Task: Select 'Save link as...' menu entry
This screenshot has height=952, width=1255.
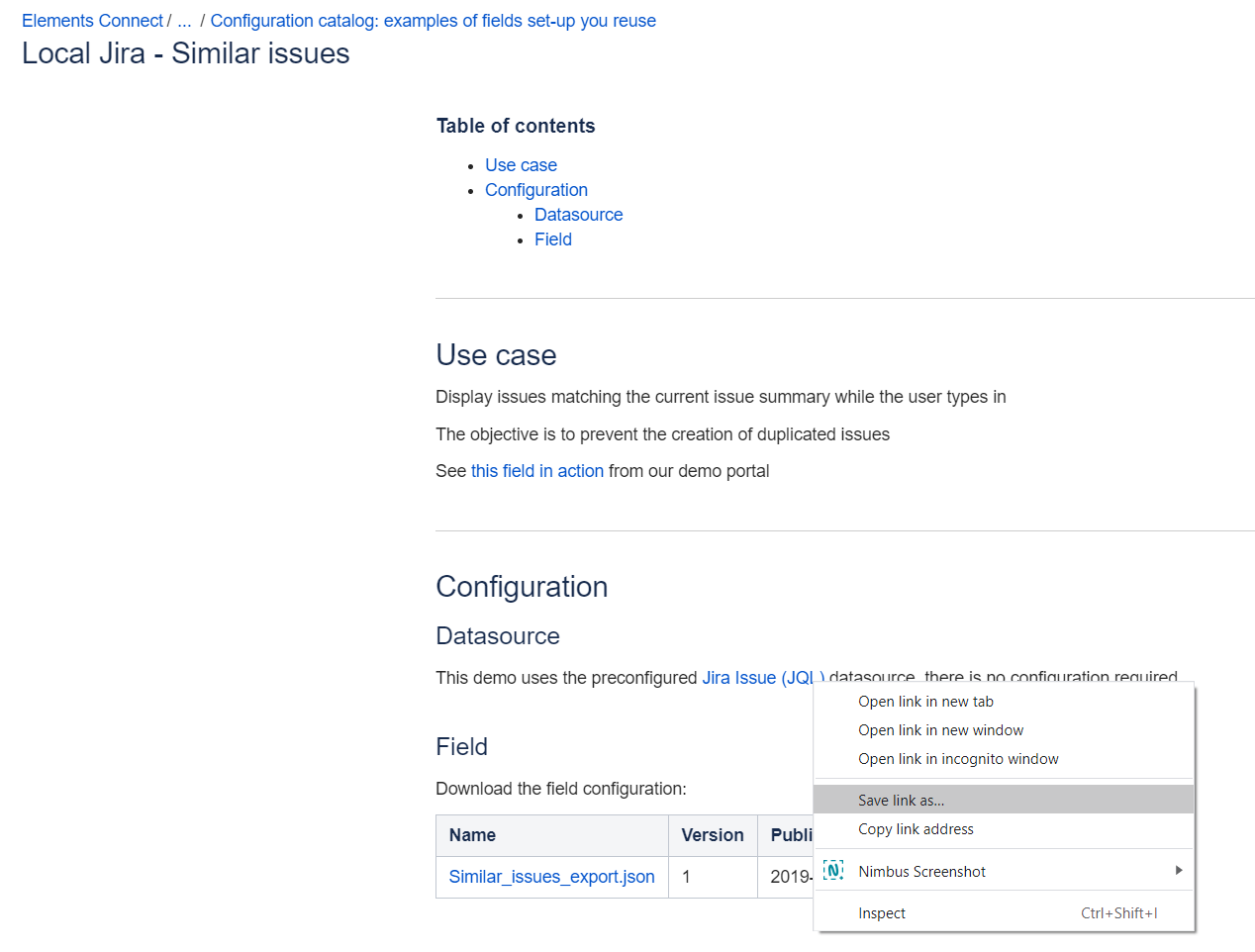Action: pos(901,800)
